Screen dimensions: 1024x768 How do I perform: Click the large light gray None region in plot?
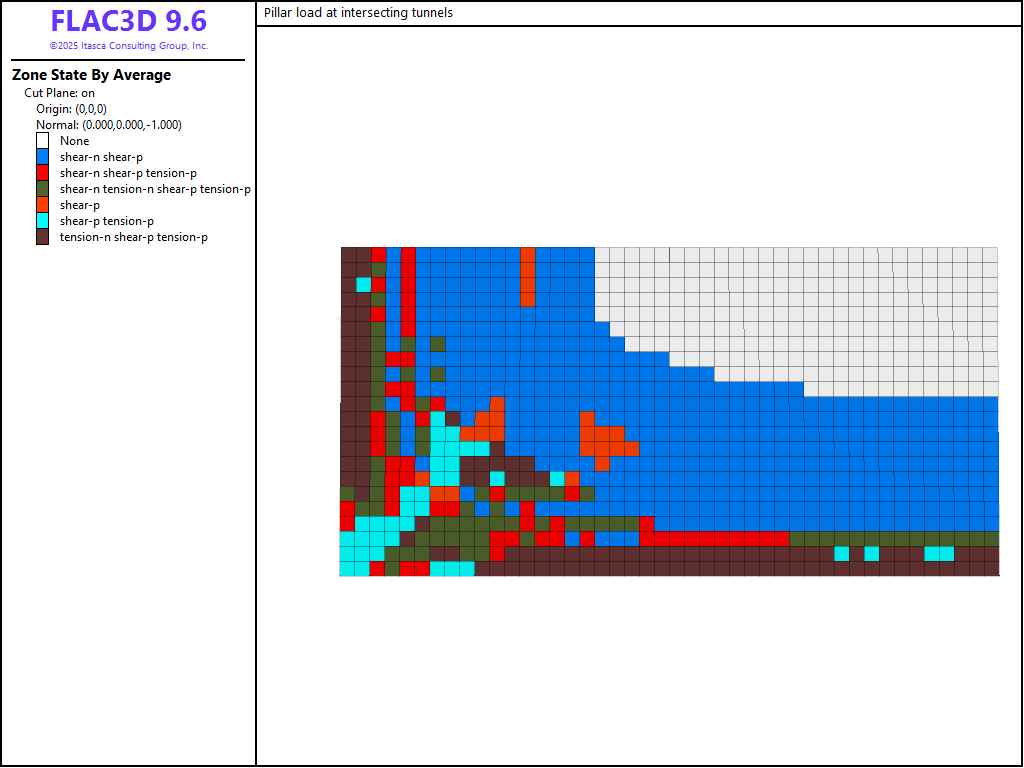tap(850, 300)
